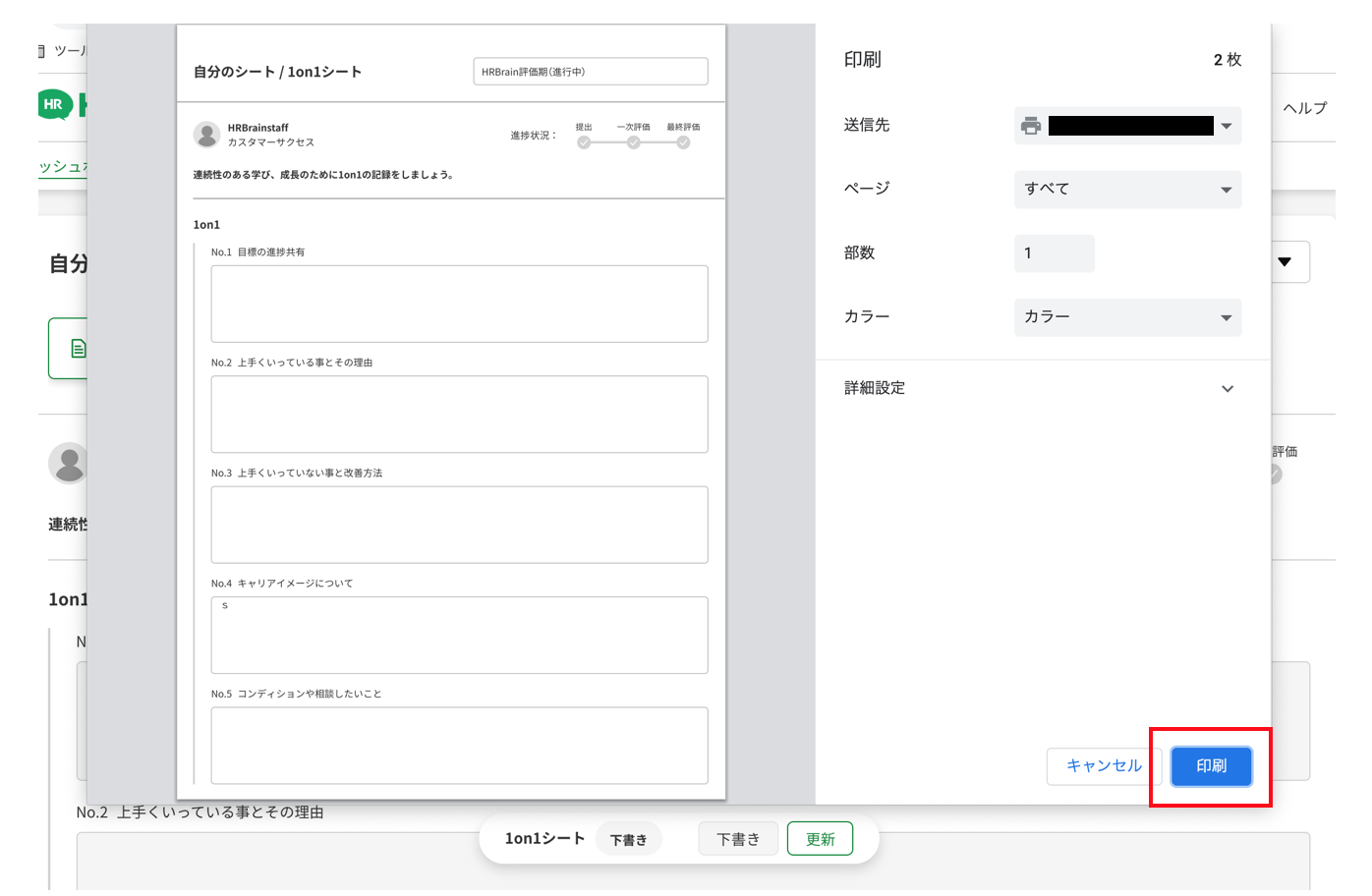Click the blue 印刷 print button
This screenshot has height=896, width=1372.
click(1211, 766)
